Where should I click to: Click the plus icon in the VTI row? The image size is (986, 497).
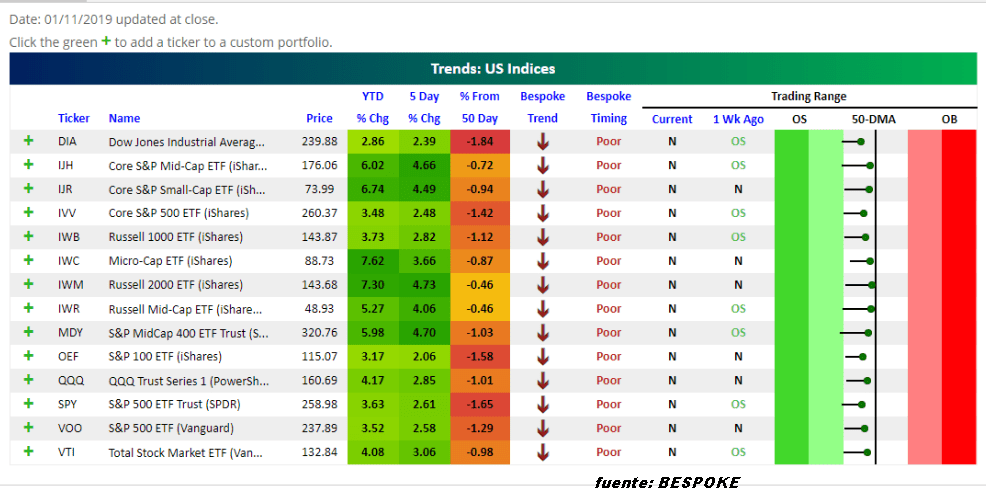click(x=28, y=452)
